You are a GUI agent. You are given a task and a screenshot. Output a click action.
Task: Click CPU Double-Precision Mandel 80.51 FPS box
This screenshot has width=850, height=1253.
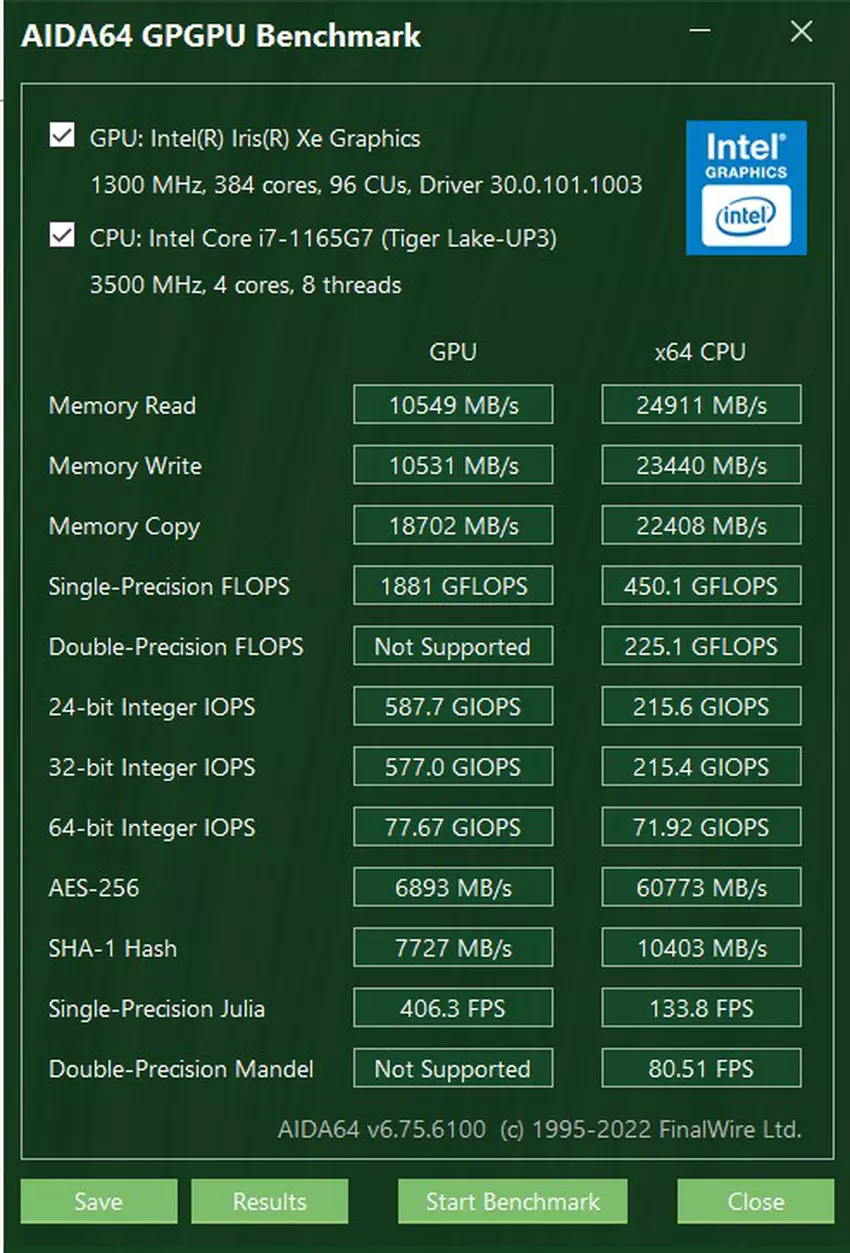point(701,1068)
